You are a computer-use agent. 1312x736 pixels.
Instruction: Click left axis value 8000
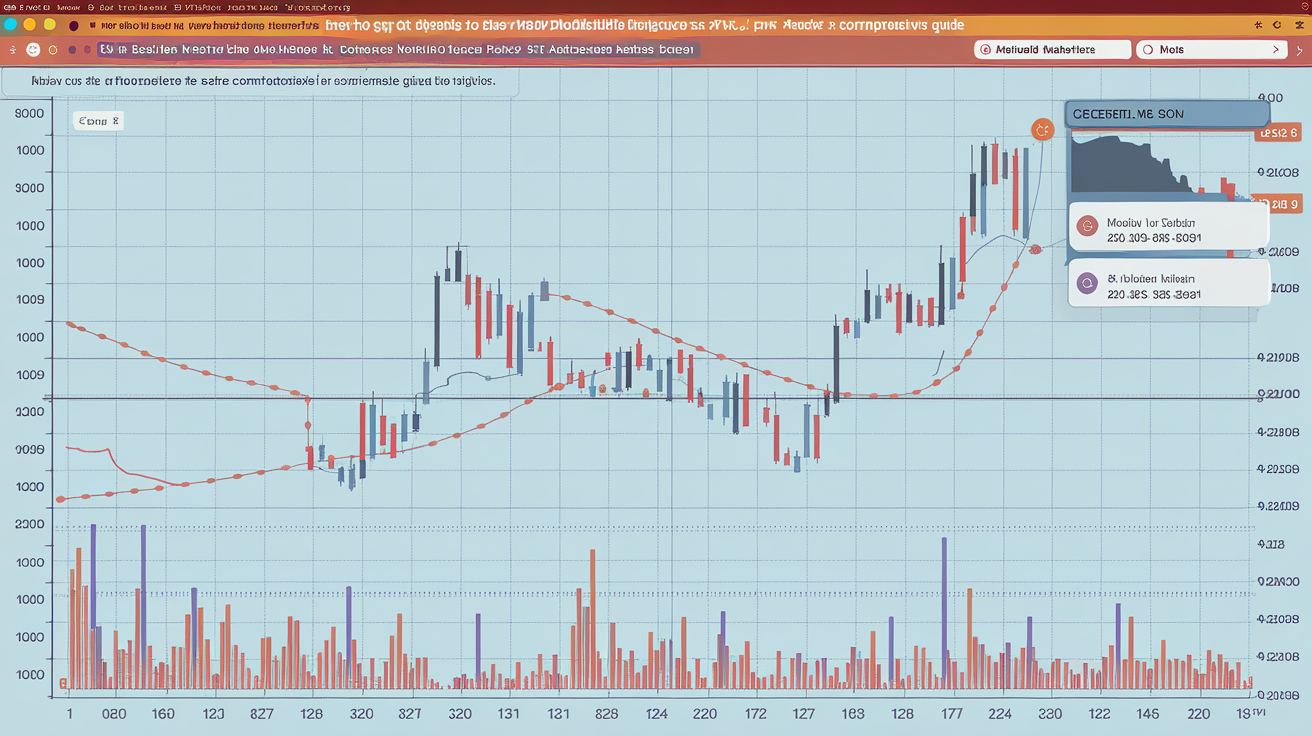tap(30, 113)
